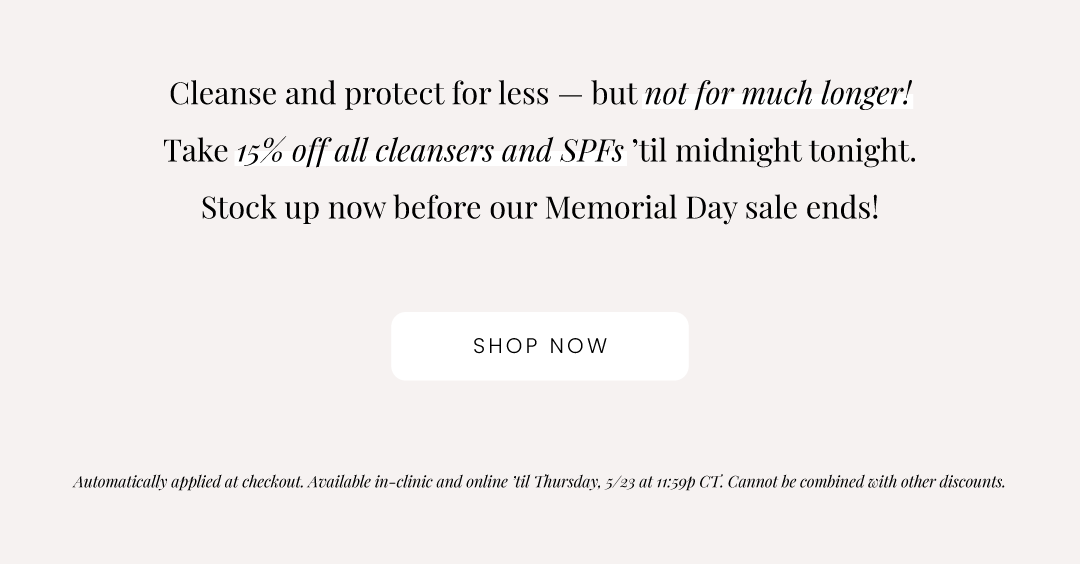Click the words "'til midnight tonight."
Screen dimensions: 1080x564
(773, 151)
